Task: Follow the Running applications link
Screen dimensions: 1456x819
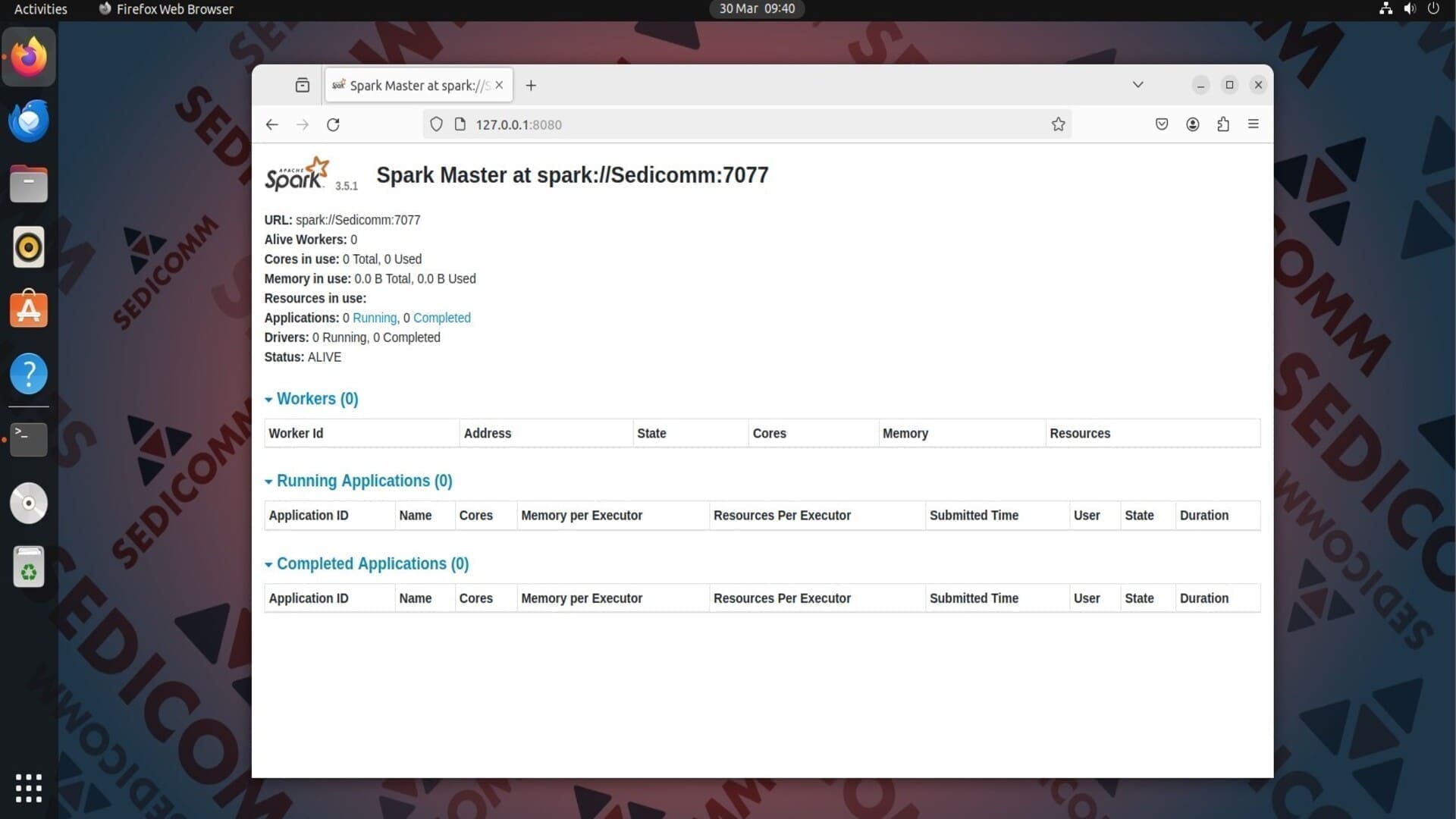Action: pyautogui.click(x=374, y=318)
